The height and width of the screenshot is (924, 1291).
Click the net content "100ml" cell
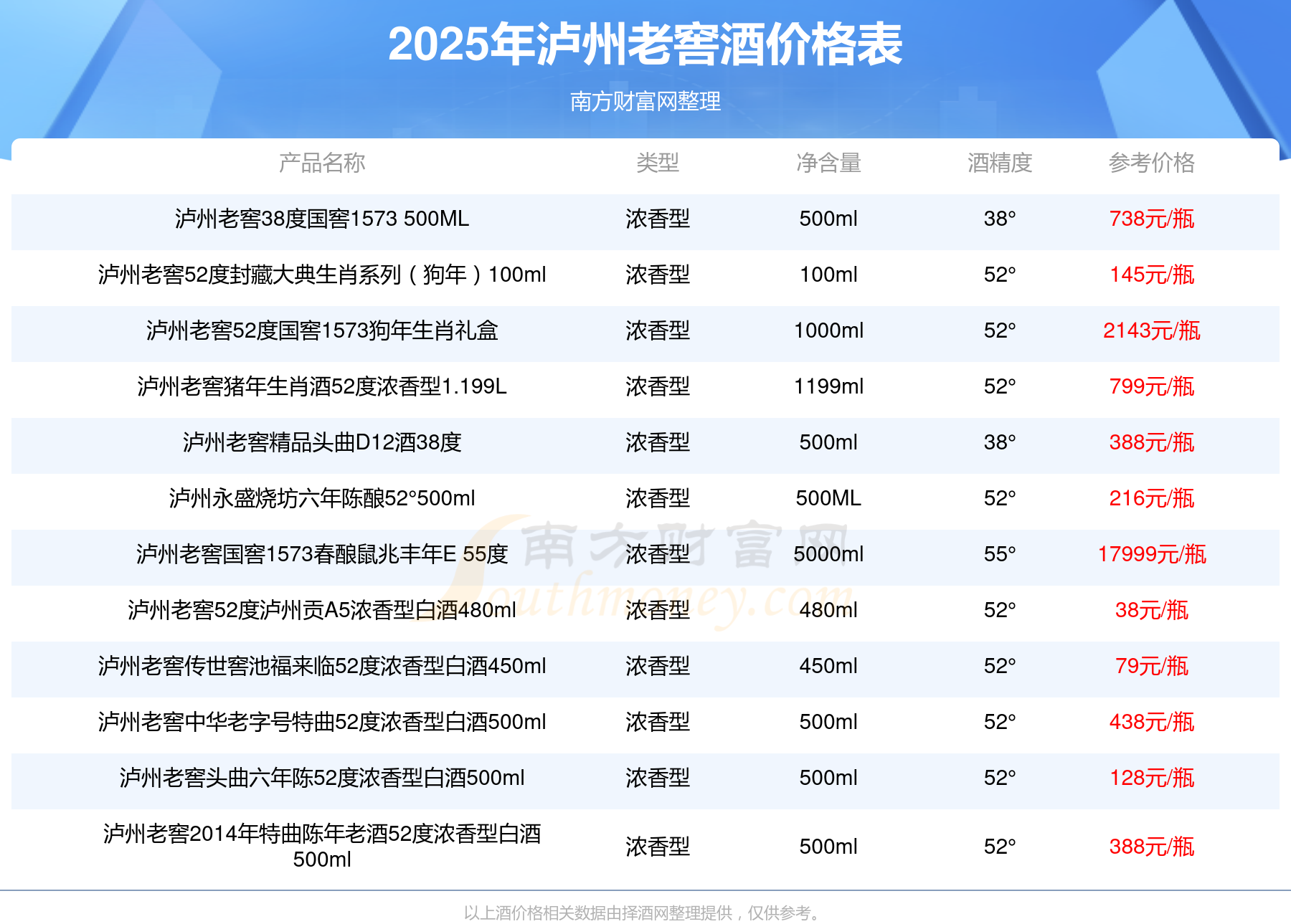tap(828, 275)
